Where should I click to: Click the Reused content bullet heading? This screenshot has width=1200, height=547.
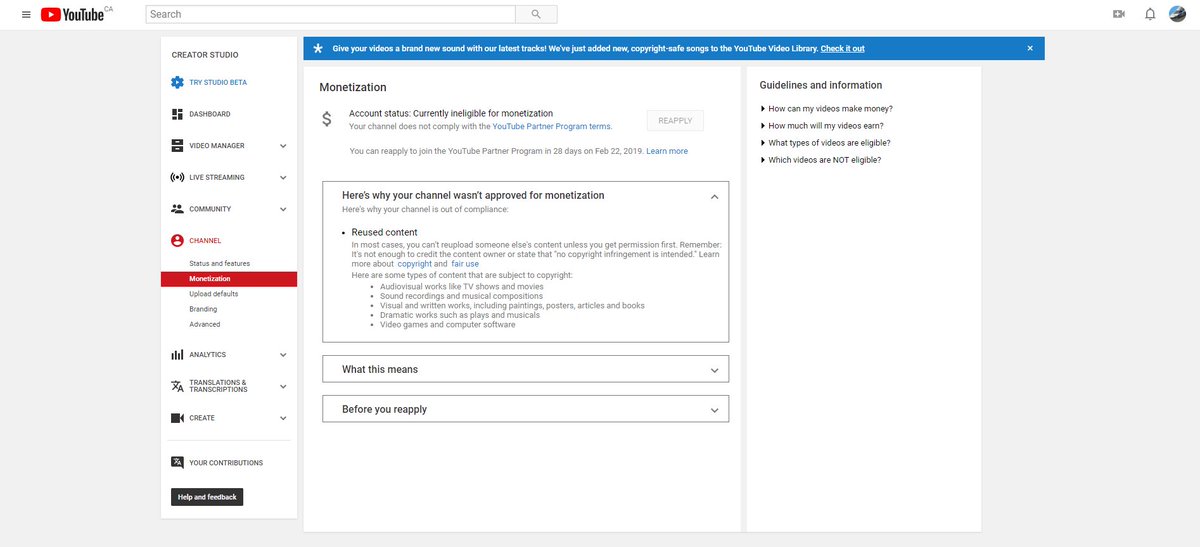[x=385, y=232]
